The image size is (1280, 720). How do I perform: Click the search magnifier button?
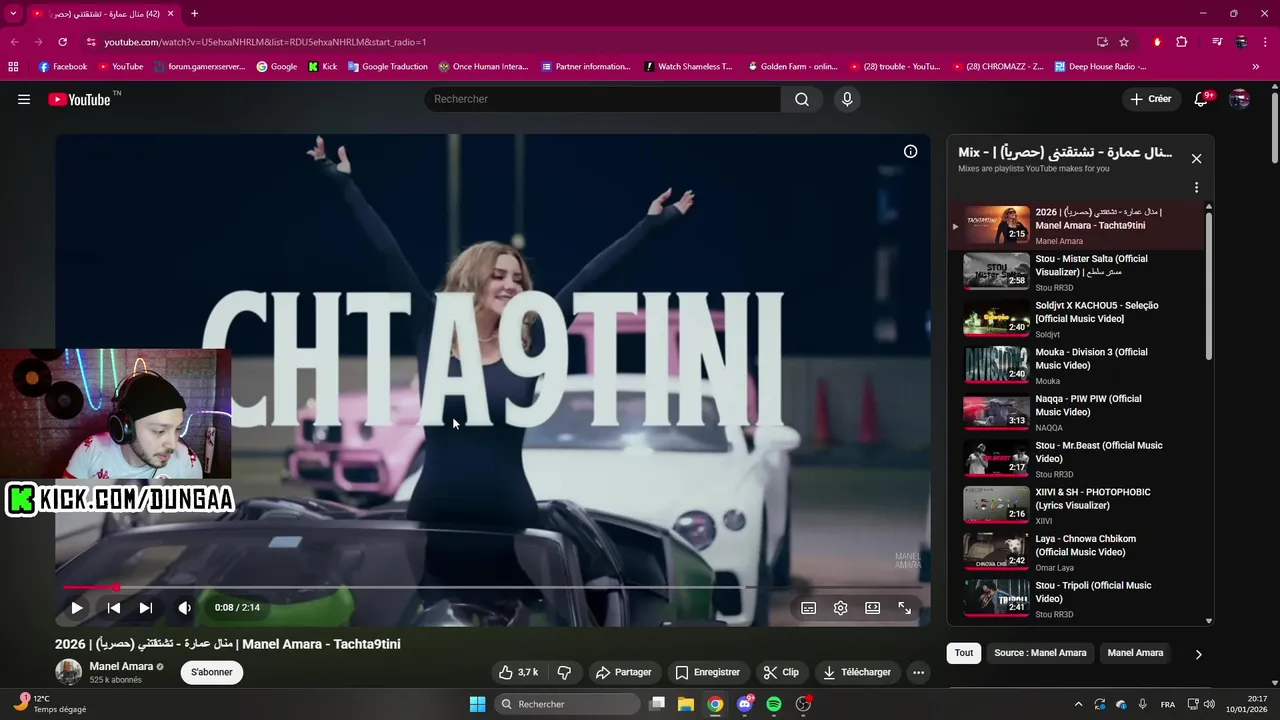(x=802, y=99)
